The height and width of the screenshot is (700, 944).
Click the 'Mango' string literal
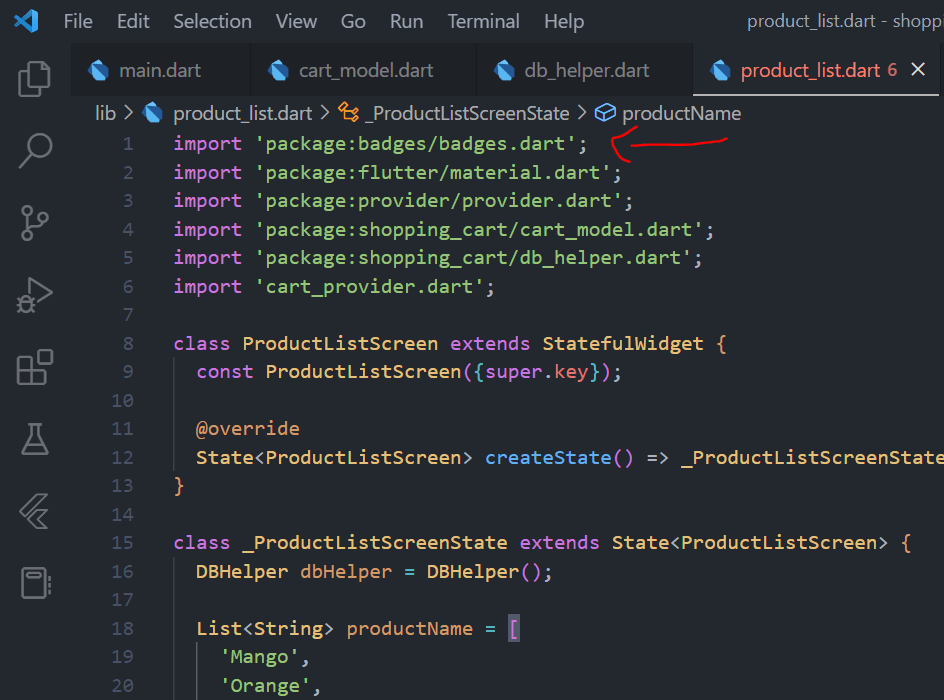(x=259, y=657)
